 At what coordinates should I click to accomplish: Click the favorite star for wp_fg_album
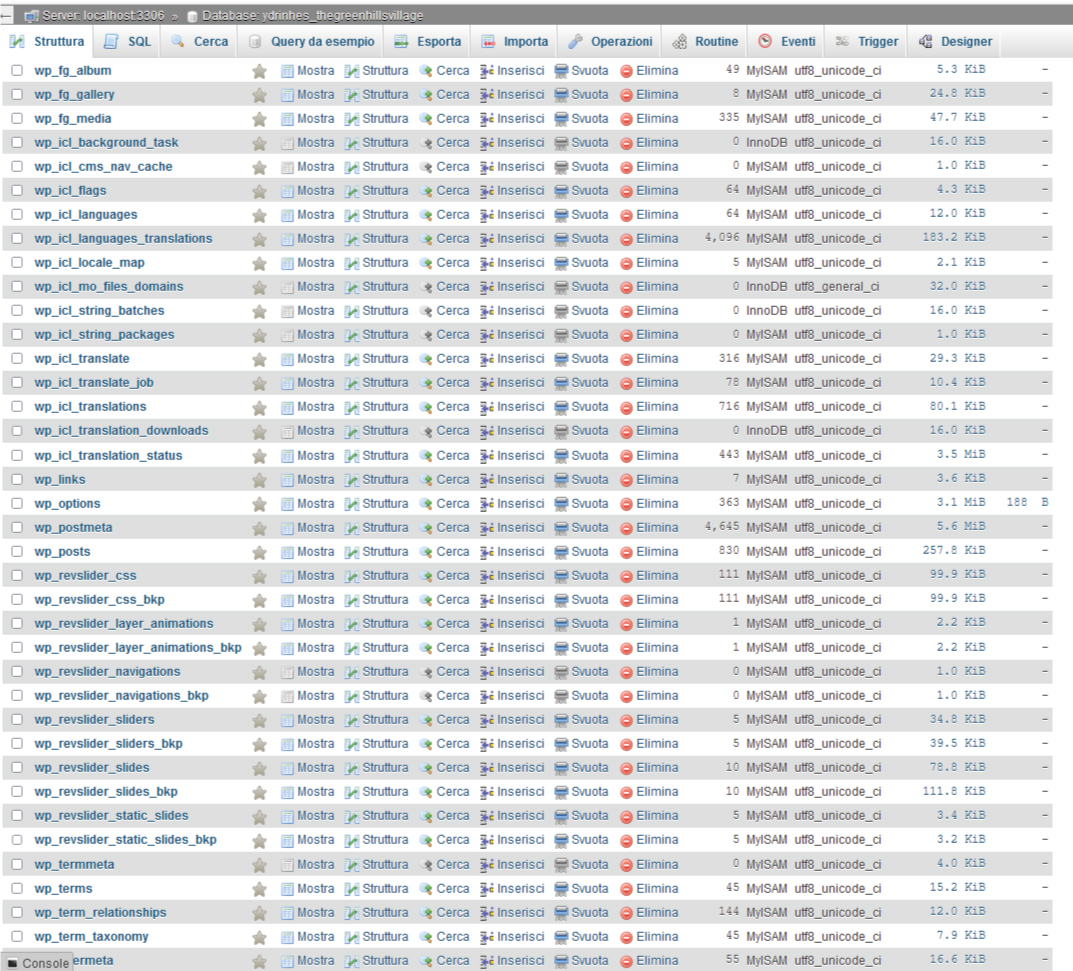(x=259, y=71)
